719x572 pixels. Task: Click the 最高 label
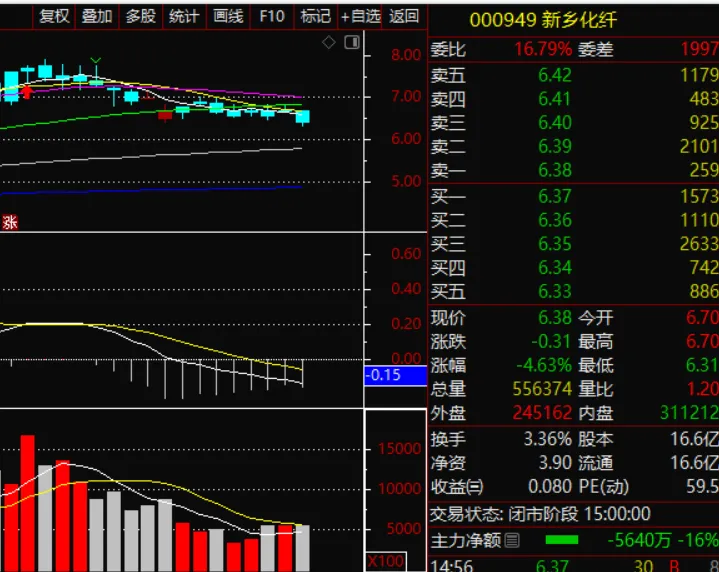click(595, 342)
